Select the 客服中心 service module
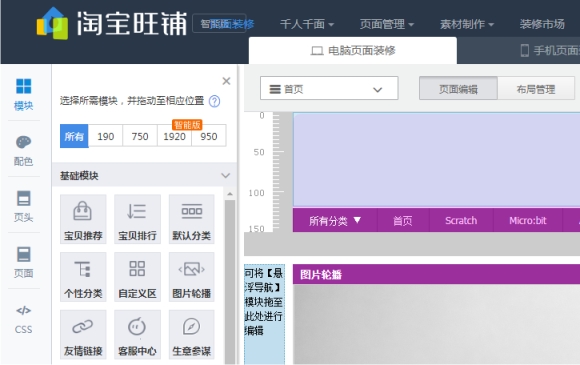The width and height of the screenshot is (580, 365). (x=137, y=335)
